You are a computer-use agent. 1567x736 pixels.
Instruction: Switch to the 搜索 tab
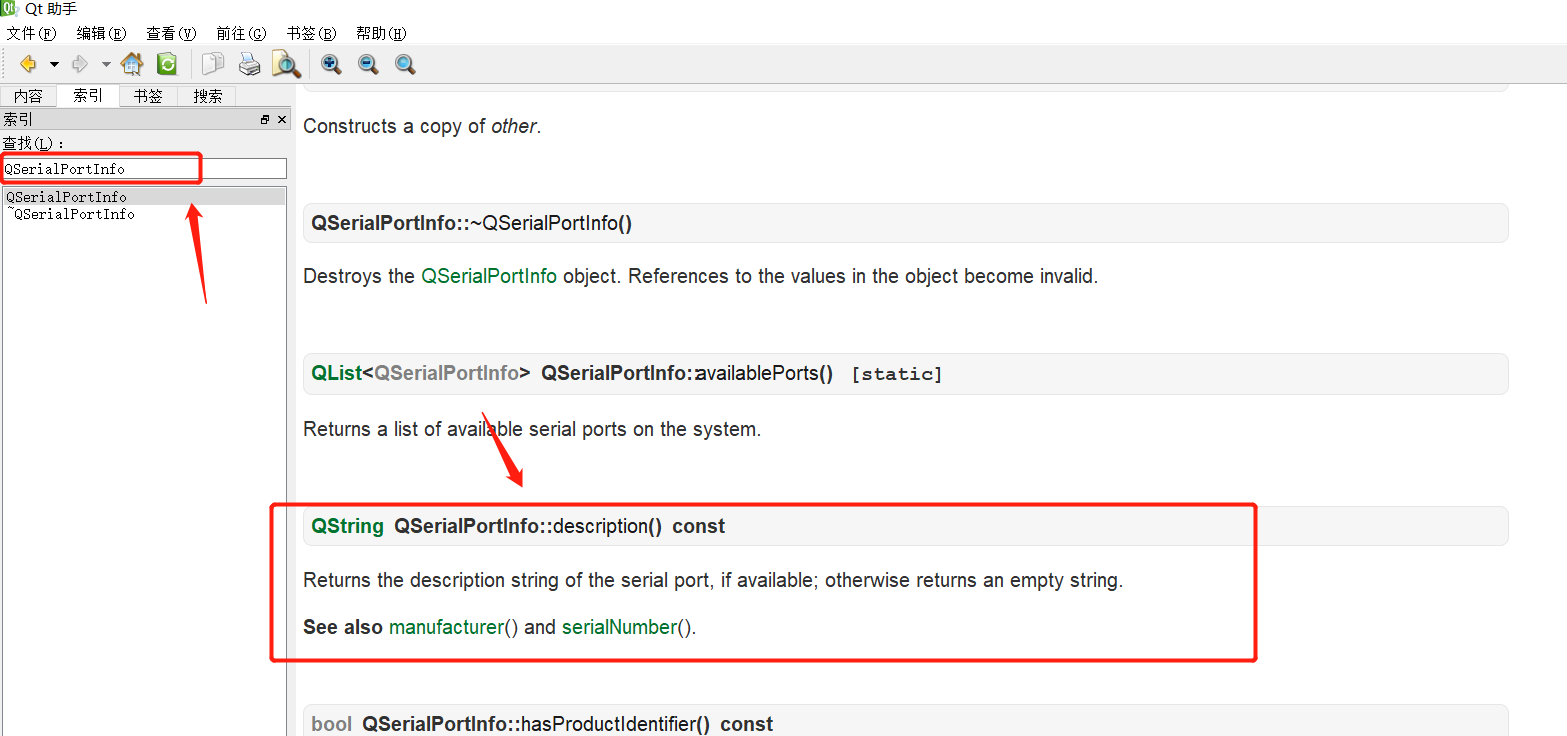tap(208, 96)
